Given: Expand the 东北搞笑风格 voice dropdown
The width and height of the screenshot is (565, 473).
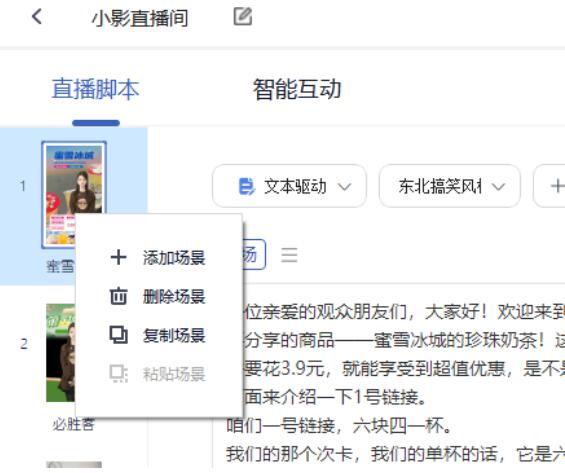Looking at the screenshot, I should coord(450,186).
